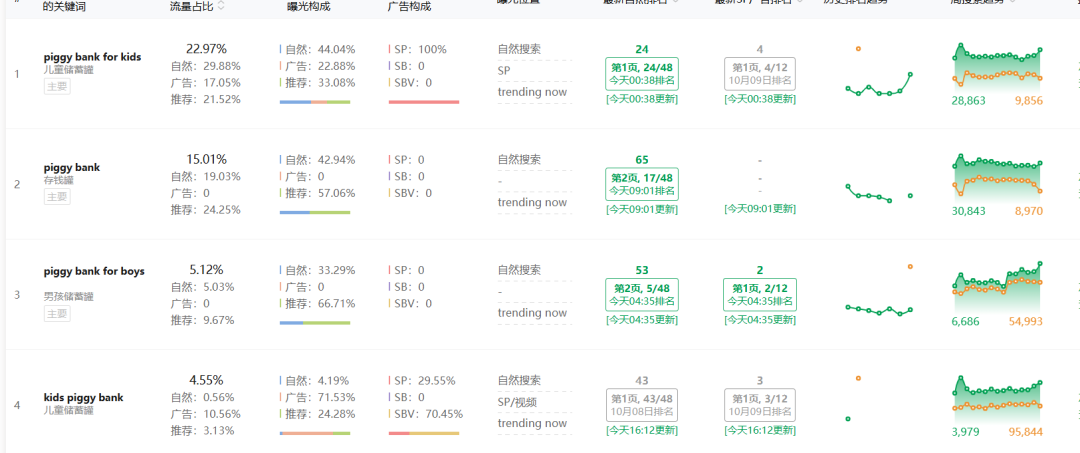Screen dimensions: 1080x453
Task: Click the 第2页, 17/48 natural rank box
Action: 642,184
